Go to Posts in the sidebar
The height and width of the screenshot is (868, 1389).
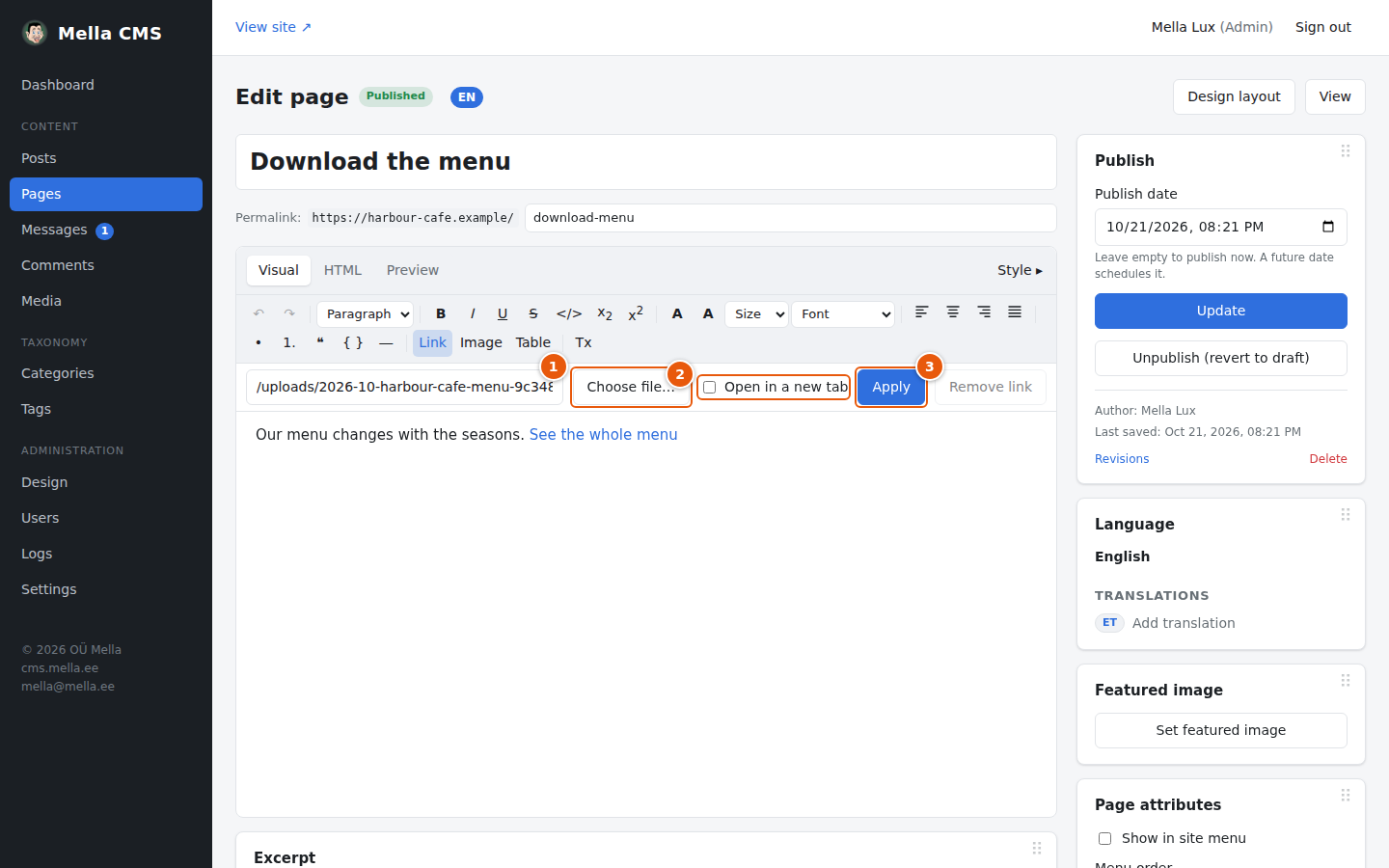[106, 158]
